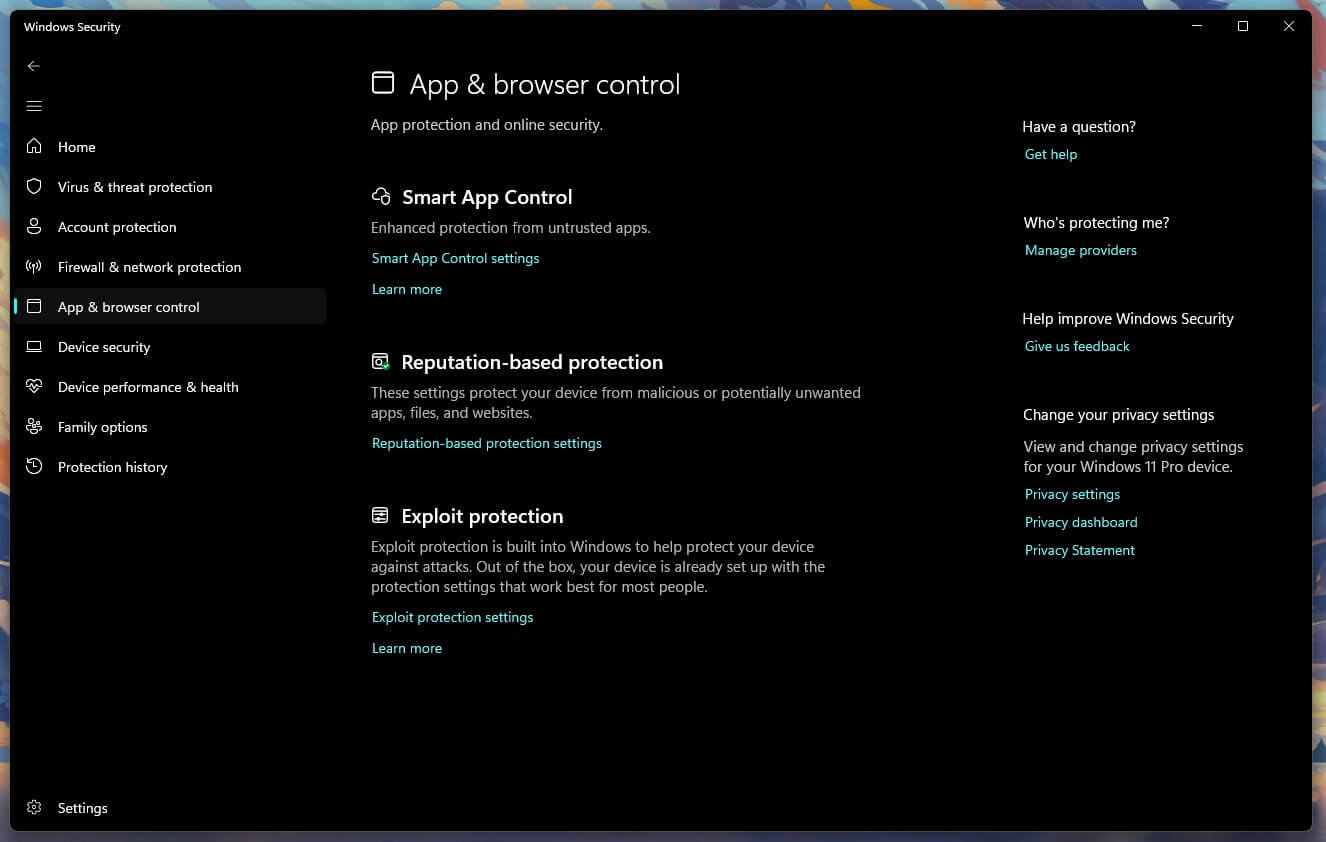Click the Exploit protection icon
This screenshot has width=1326, height=842.
click(x=380, y=516)
